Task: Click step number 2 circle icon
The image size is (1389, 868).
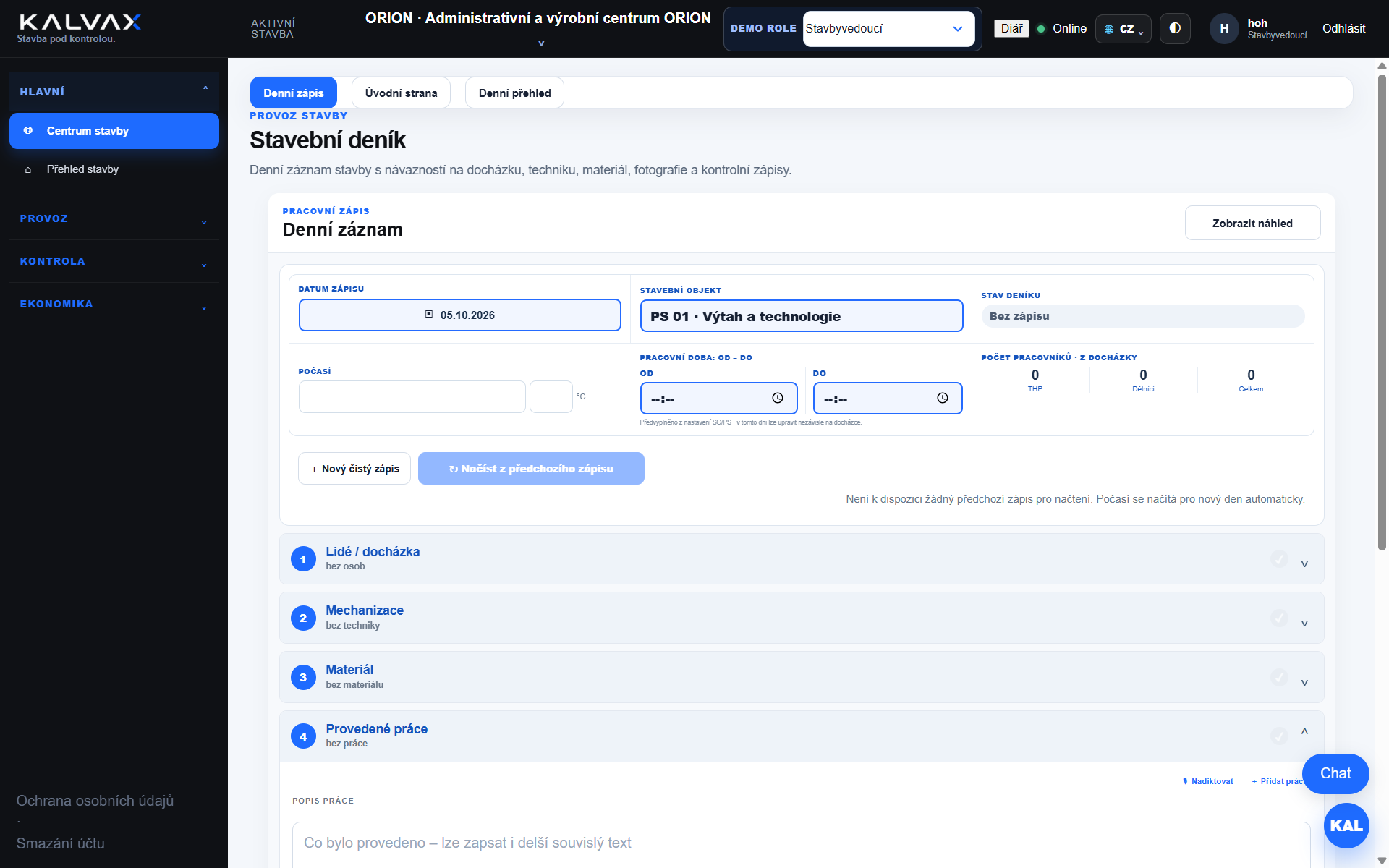Action: (303, 618)
